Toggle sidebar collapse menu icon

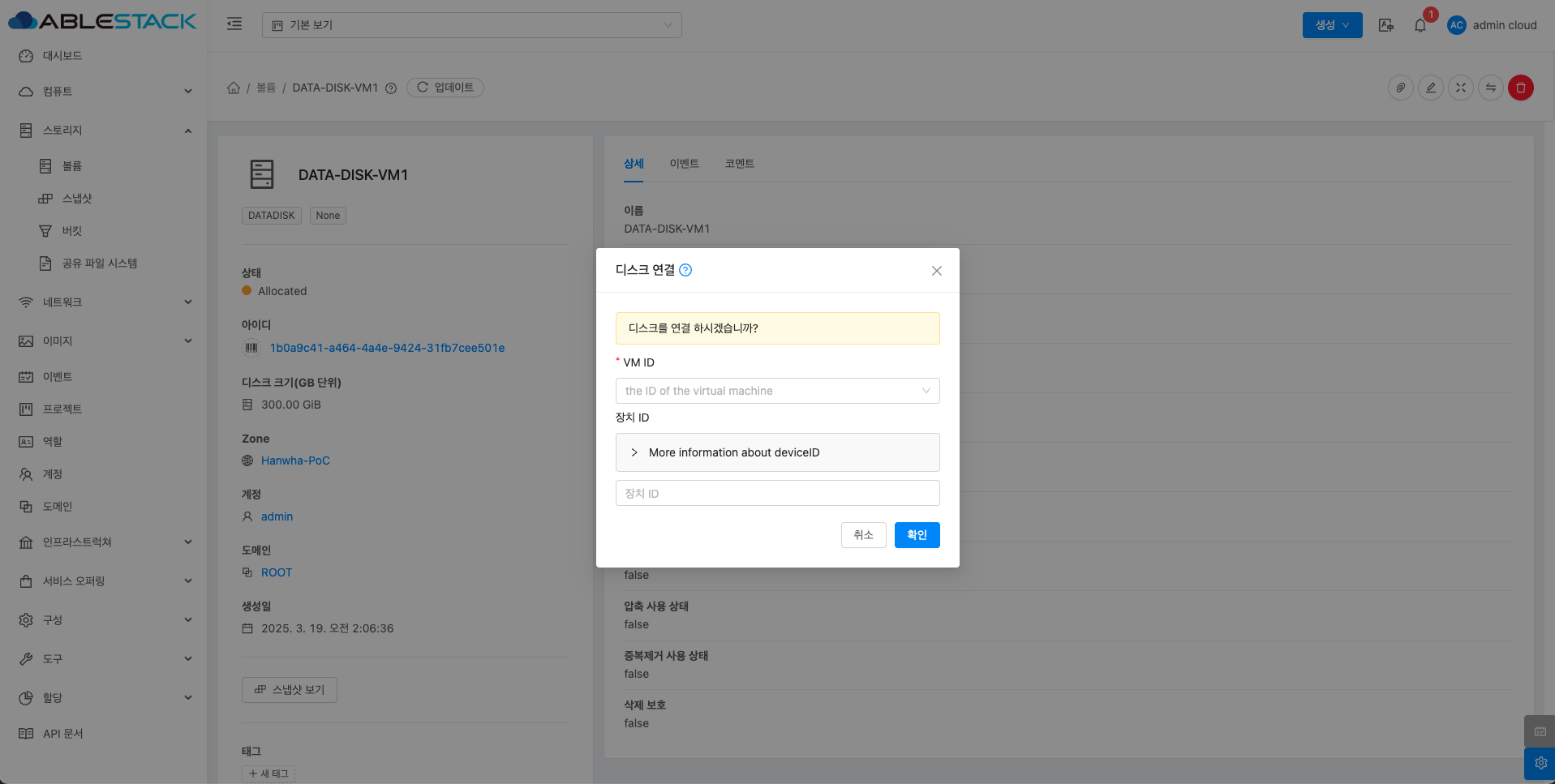[x=234, y=24]
